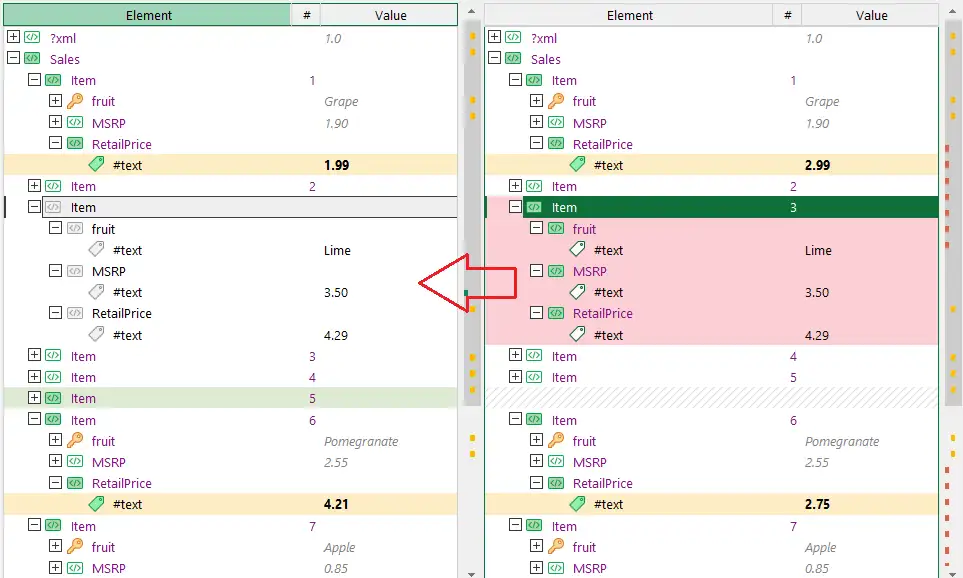Select value 1.99 in left pane
The width and height of the screenshot is (963, 578).
pos(337,165)
